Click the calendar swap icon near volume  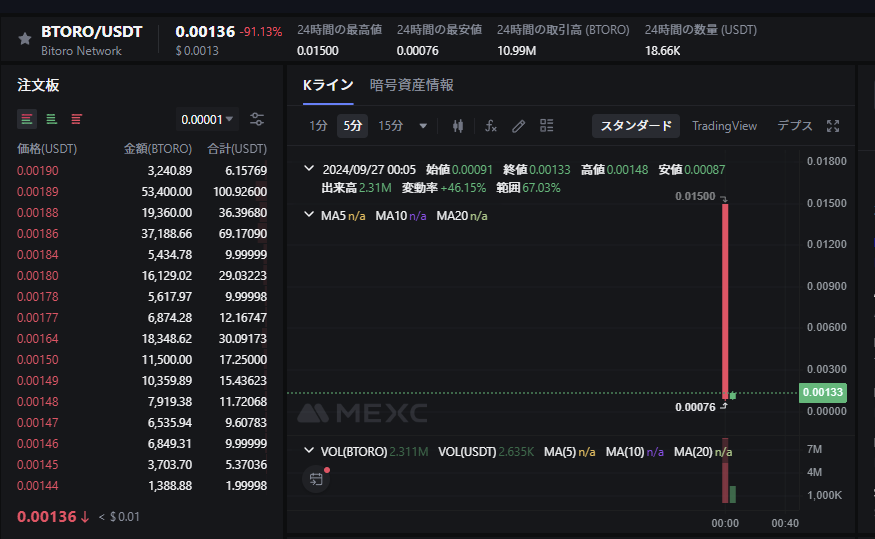coord(316,479)
